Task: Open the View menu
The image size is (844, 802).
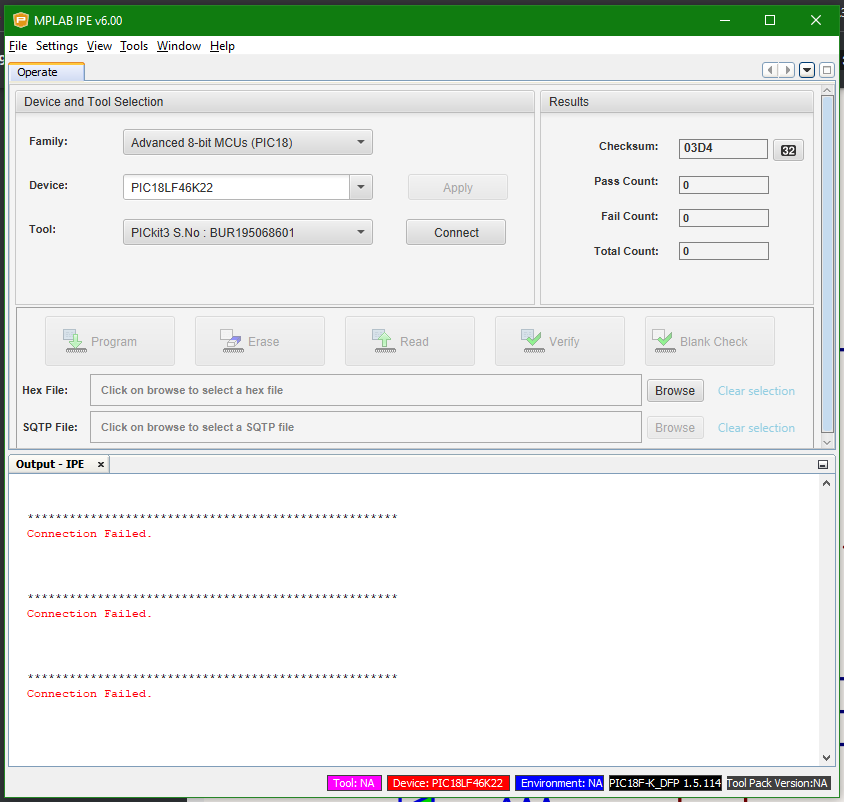Action: point(99,46)
